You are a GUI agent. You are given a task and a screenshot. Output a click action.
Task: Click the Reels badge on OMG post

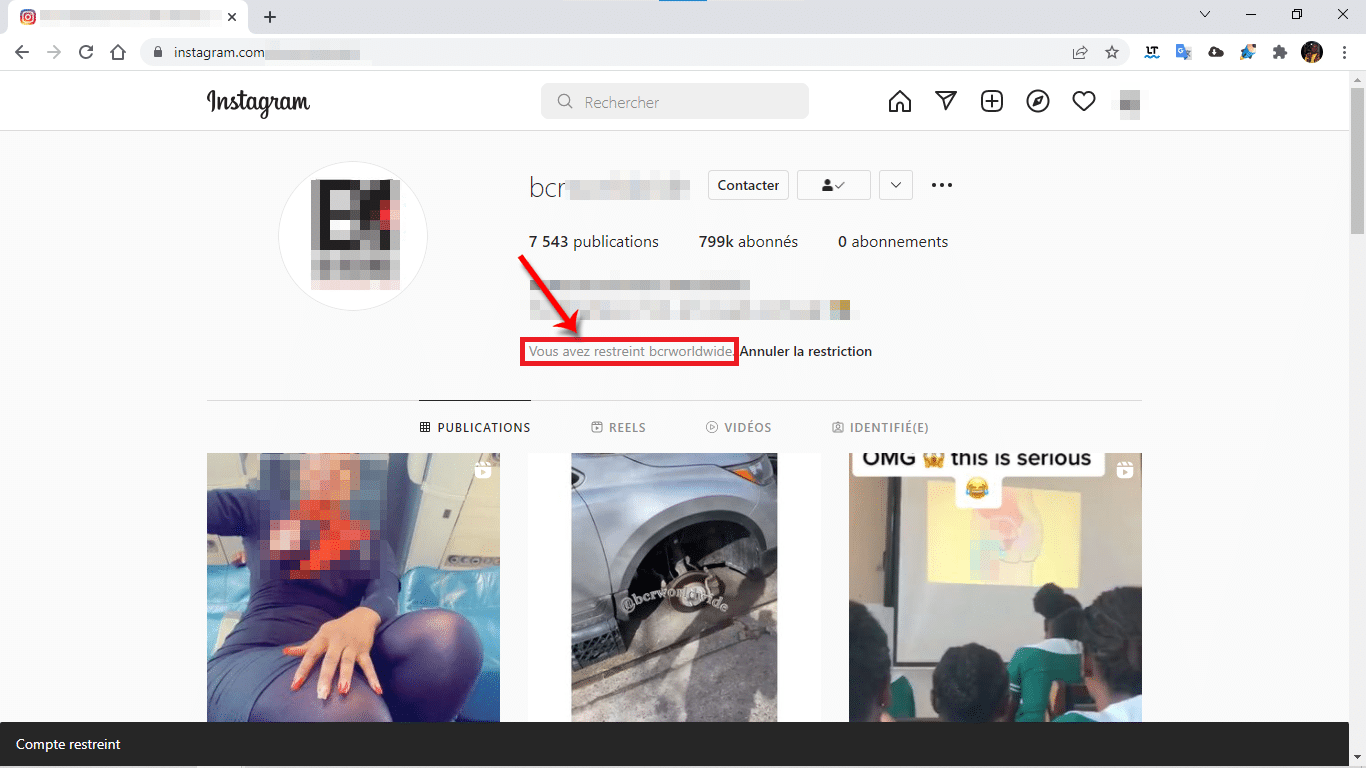tap(1125, 470)
